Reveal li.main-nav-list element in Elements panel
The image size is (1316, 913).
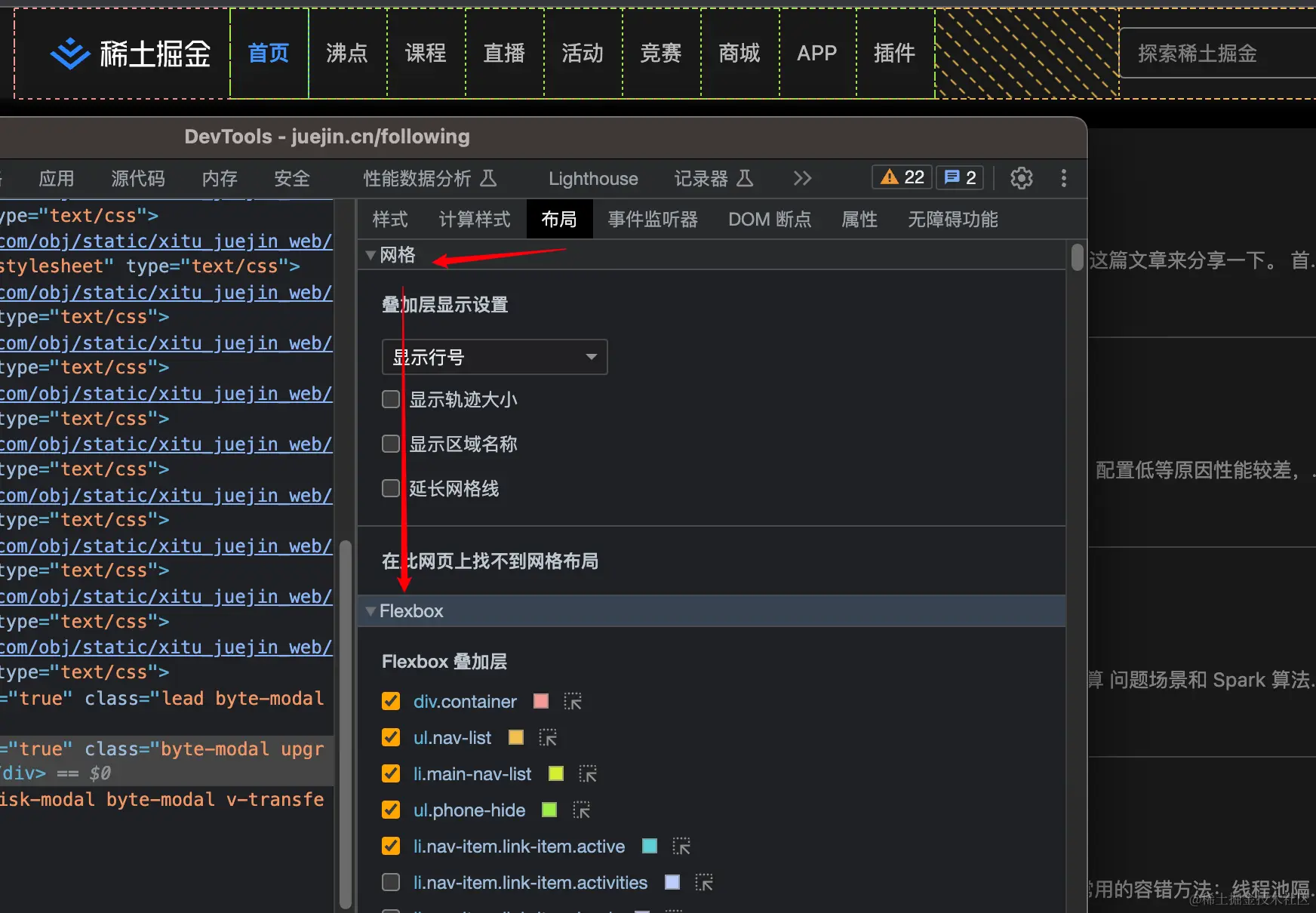(588, 774)
